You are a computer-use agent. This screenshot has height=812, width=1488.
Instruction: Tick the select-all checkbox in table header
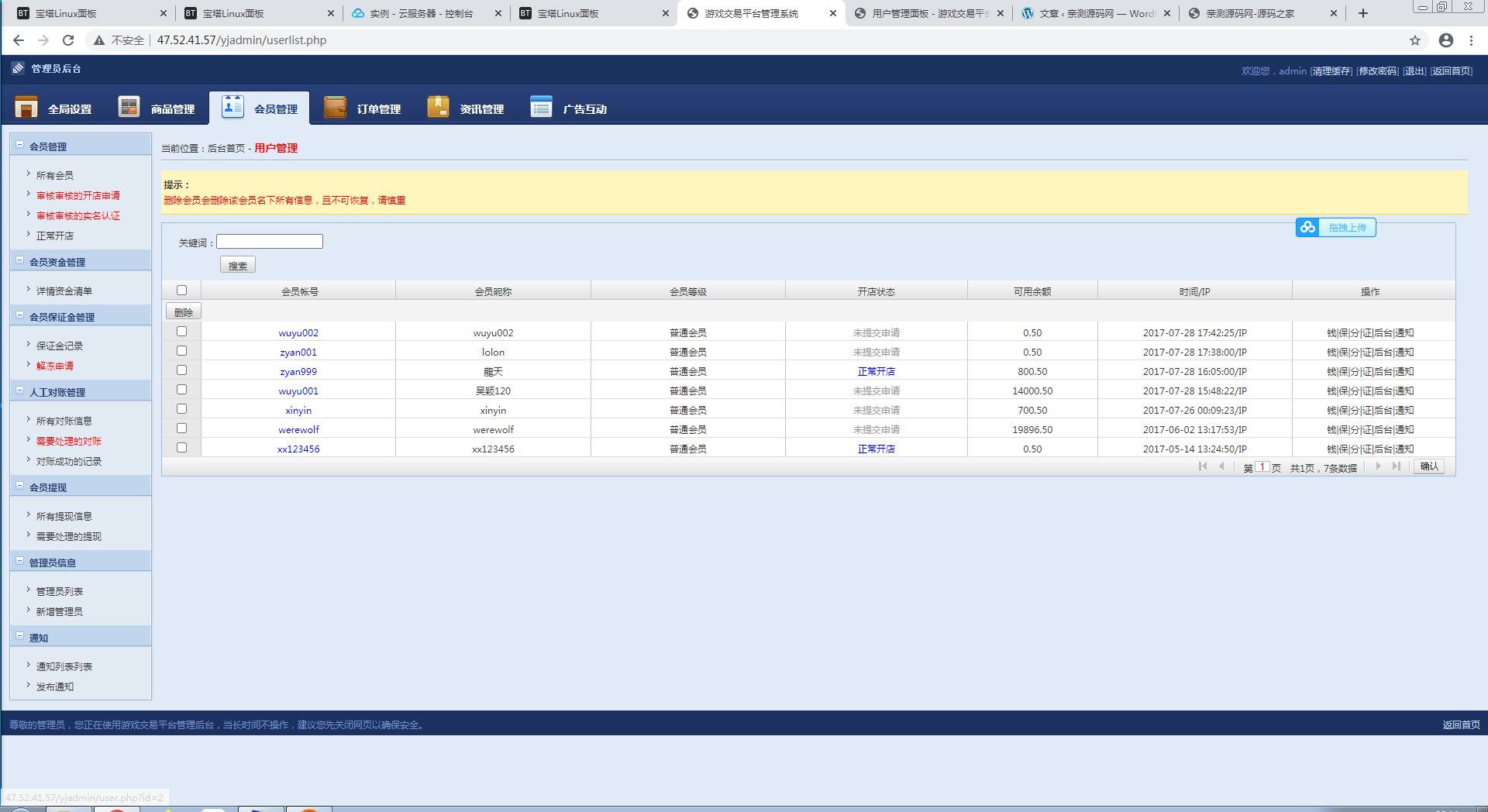[181, 291]
